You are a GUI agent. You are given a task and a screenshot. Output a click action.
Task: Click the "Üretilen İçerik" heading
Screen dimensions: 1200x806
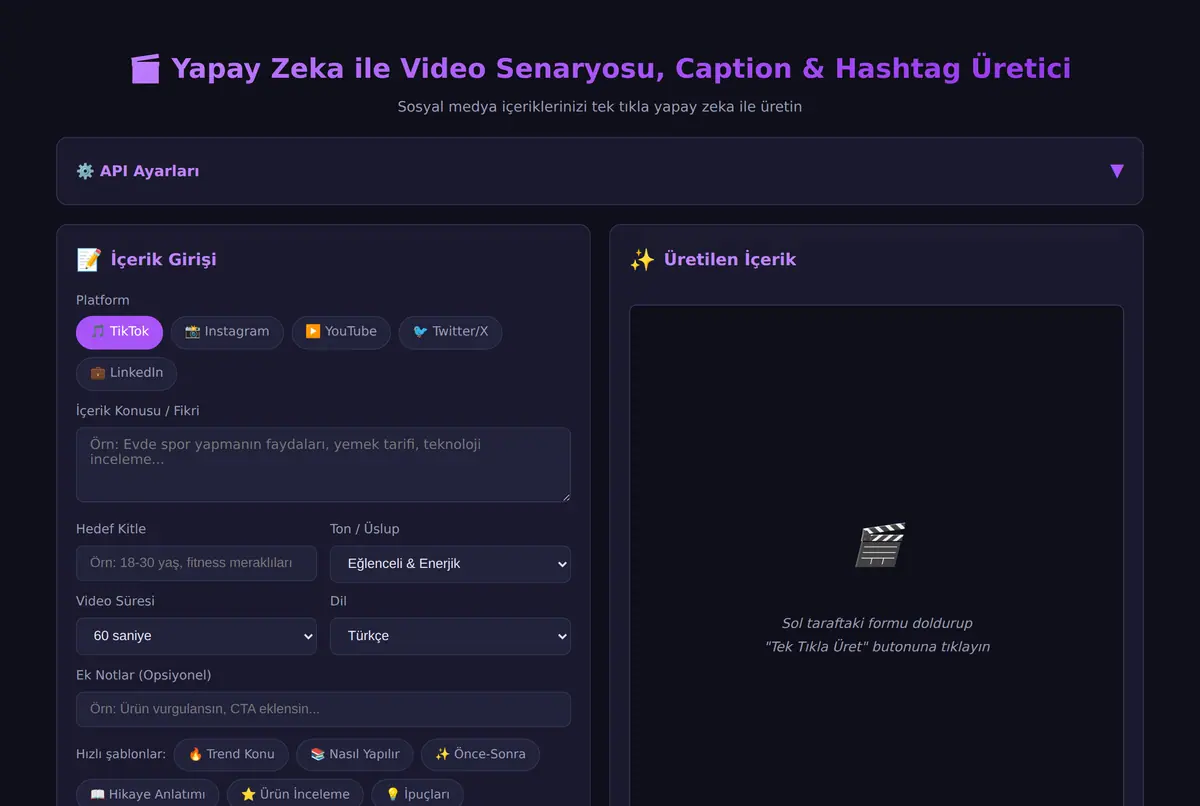point(730,260)
